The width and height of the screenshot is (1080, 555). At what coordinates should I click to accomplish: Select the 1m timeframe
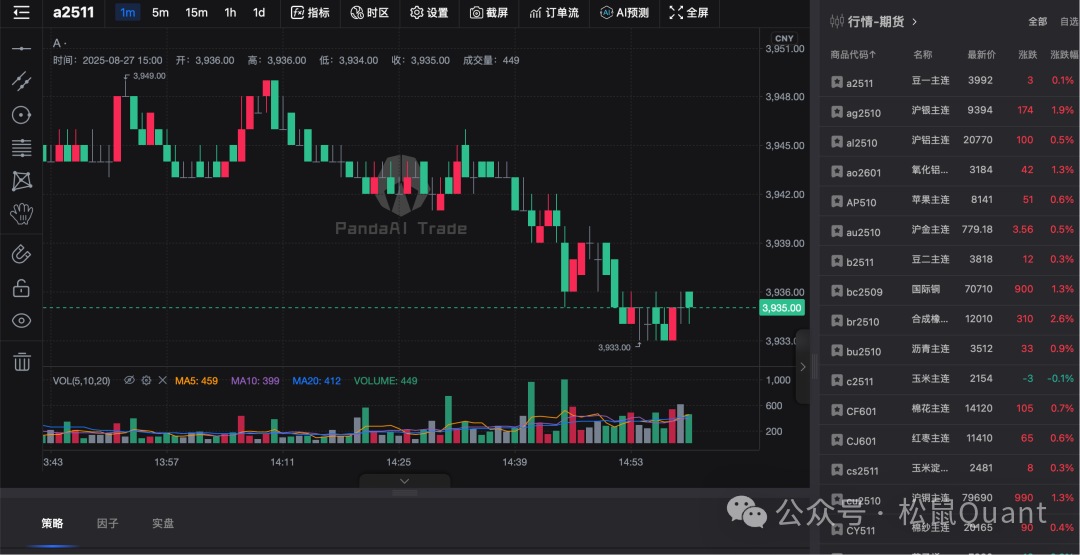coord(127,12)
